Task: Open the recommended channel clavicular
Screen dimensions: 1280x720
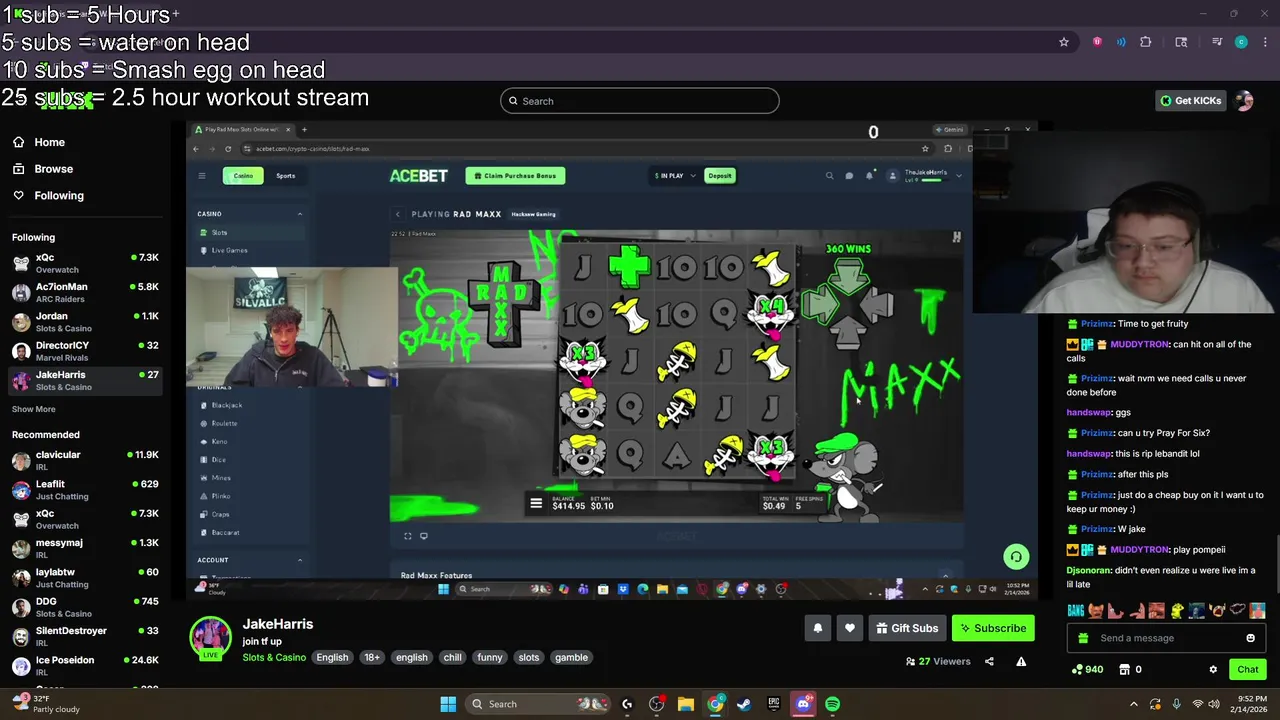Action: 85,460
